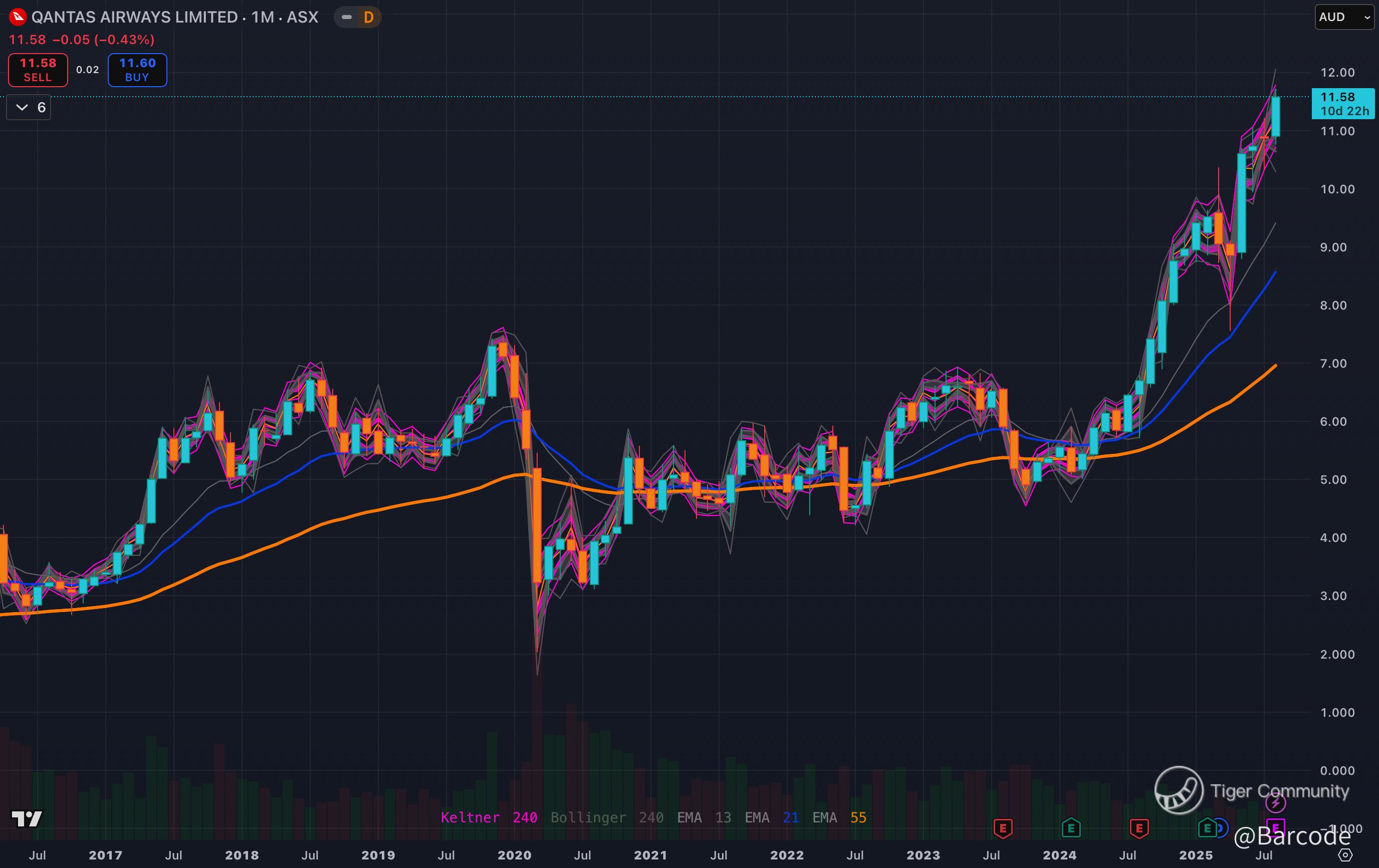
Task: Click the red earnings marker before 2024
Action: pos(1003,828)
